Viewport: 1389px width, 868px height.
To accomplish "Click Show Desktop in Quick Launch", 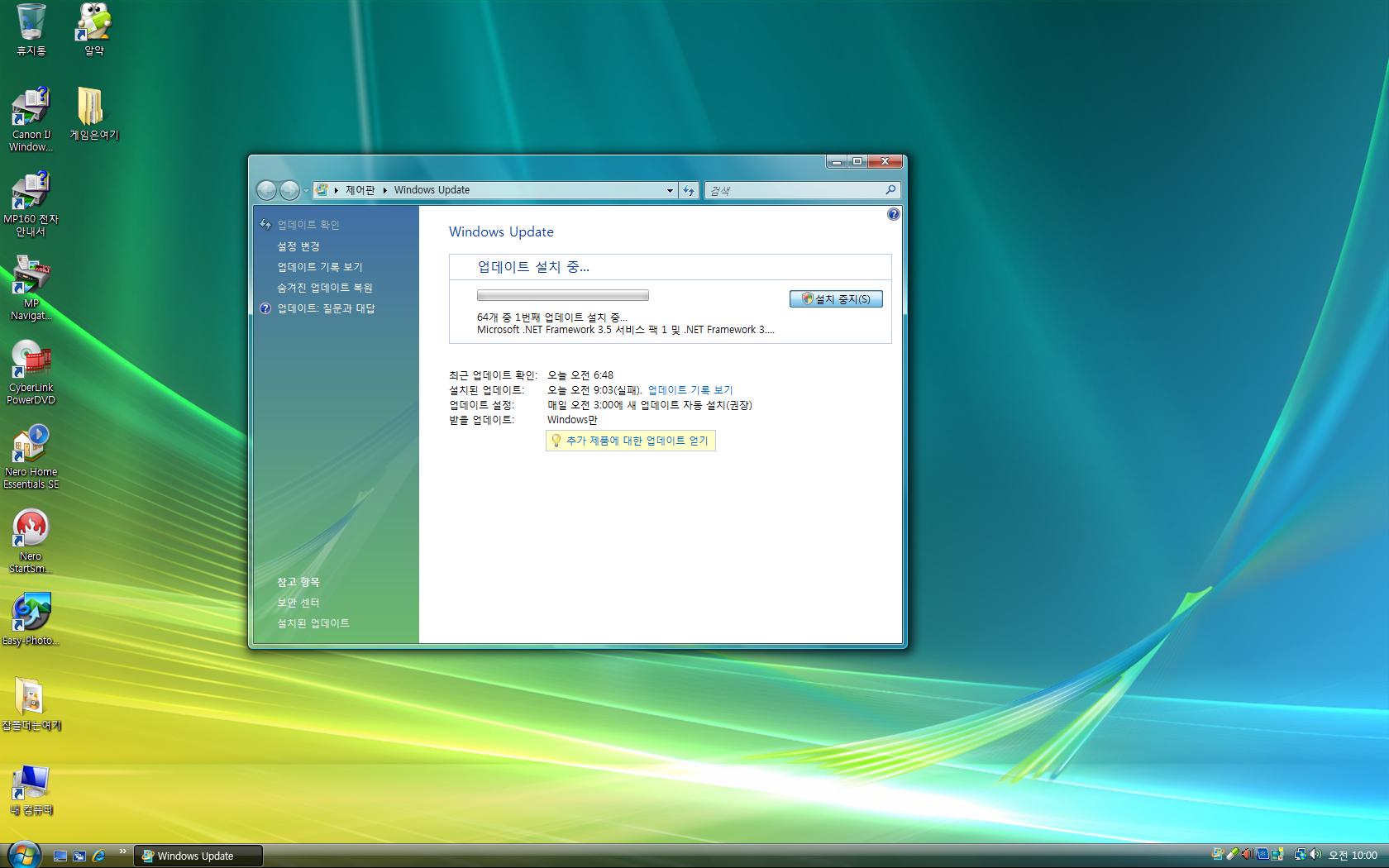I will pyautogui.click(x=60, y=856).
